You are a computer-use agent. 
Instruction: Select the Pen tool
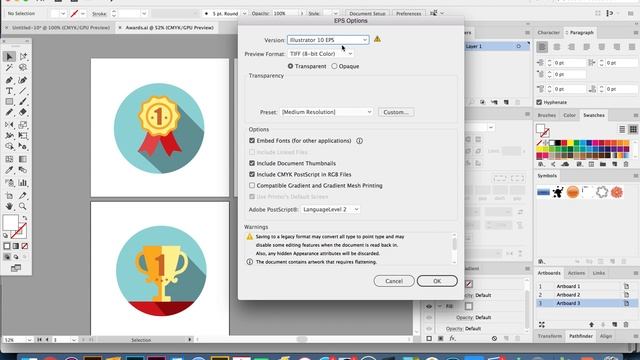pos(9,80)
